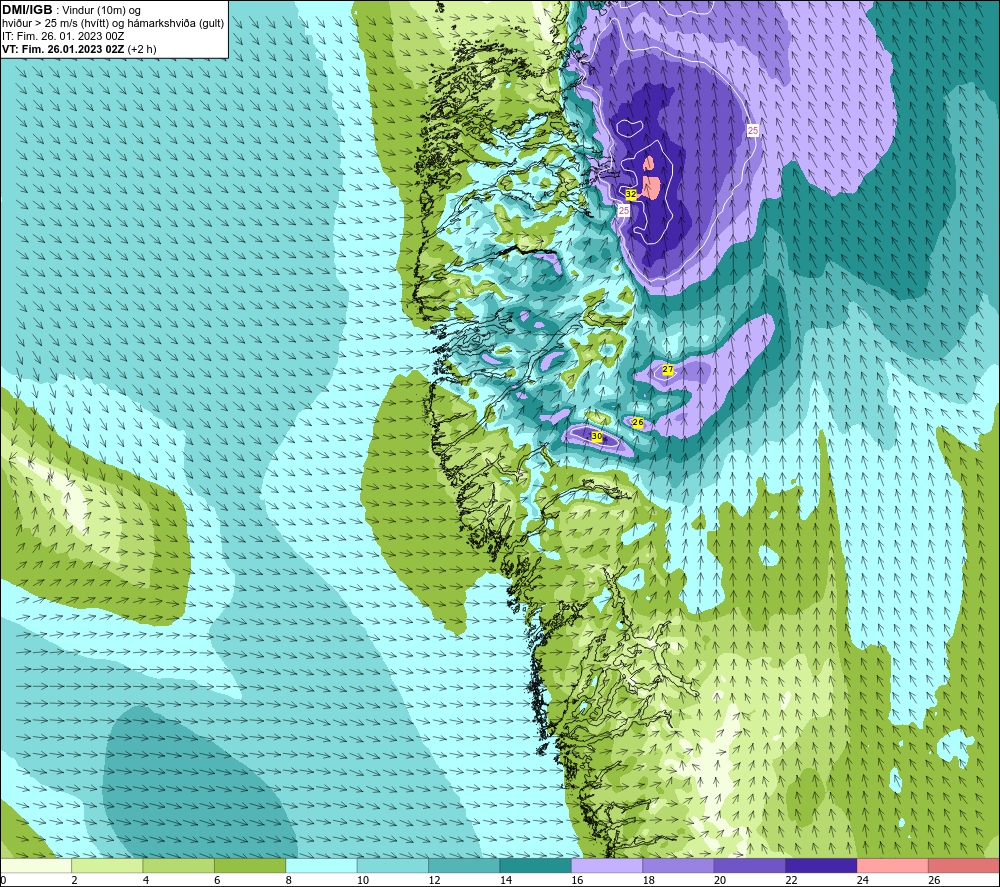Select the 18–20 m/s light purple legend swatch
This screenshot has height=887, width=1000.
click(679, 865)
